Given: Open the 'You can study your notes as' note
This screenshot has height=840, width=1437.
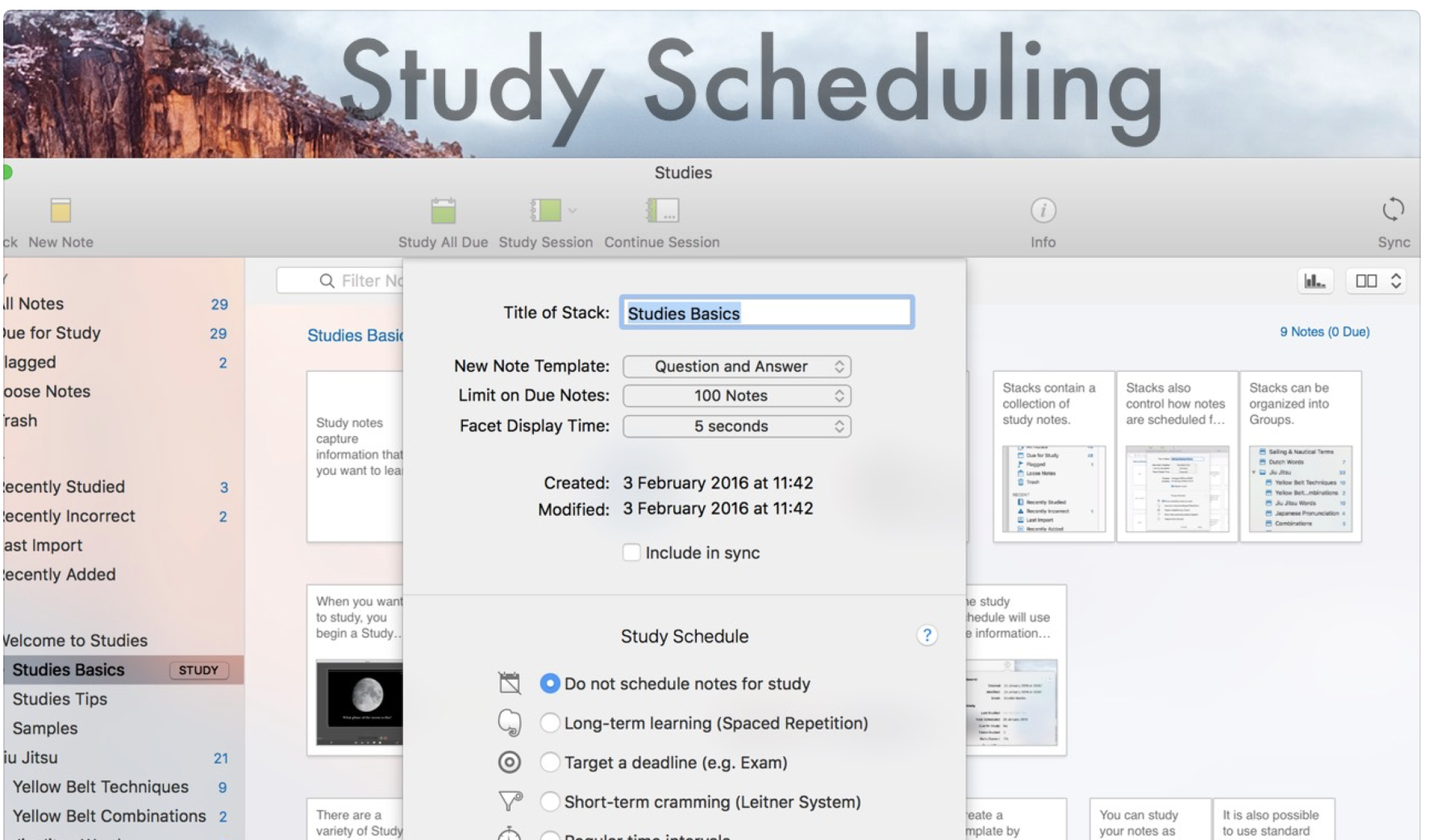Looking at the screenshot, I should pyautogui.click(x=1150, y=819).
